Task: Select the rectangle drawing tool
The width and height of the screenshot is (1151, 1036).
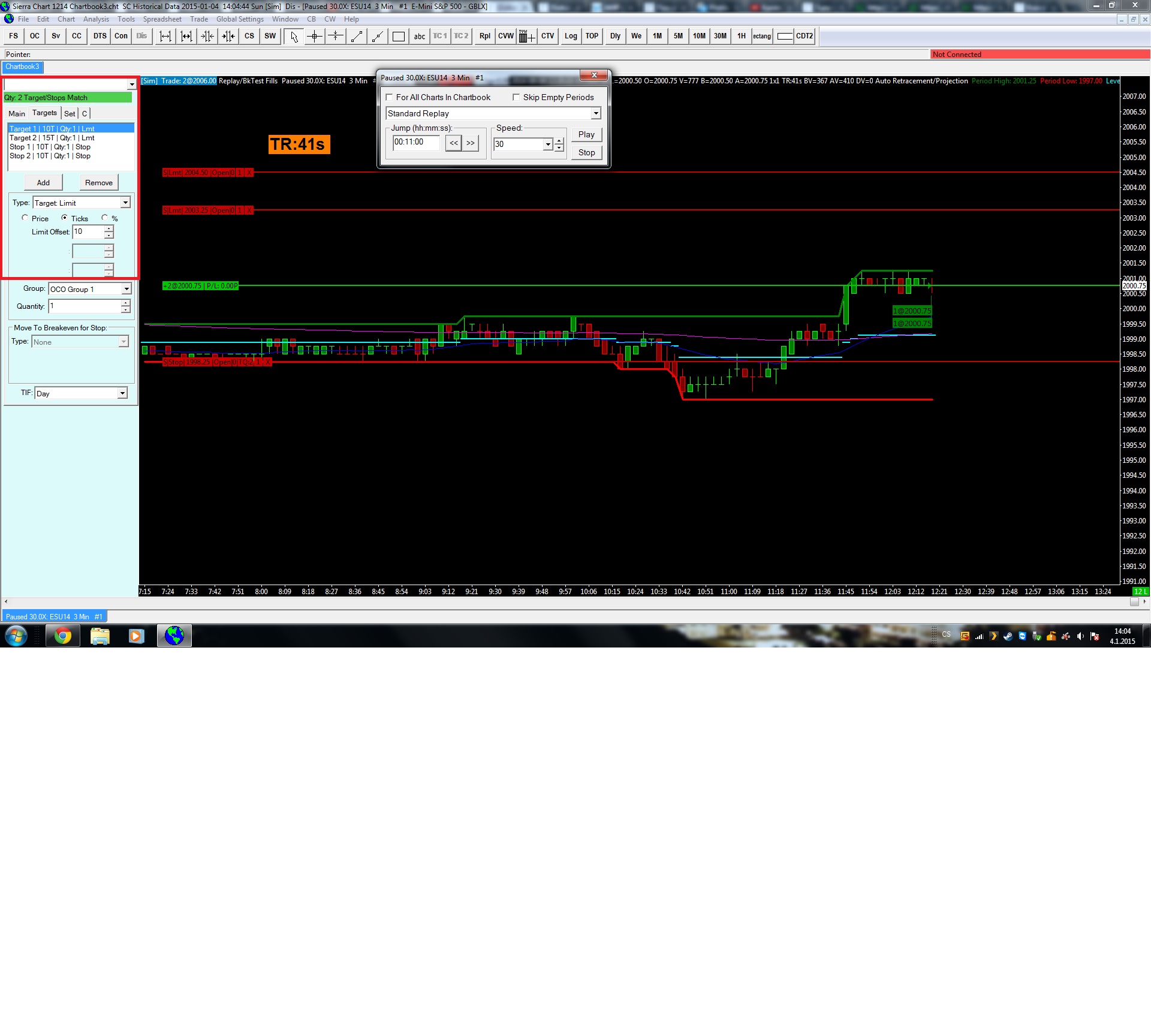Action: 399,37
